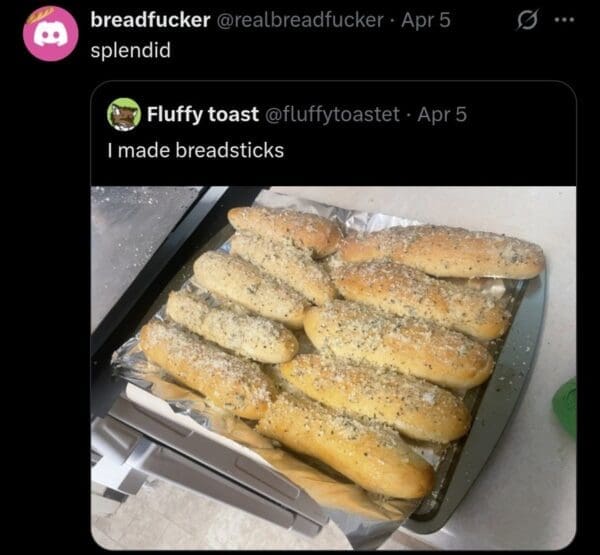This screenshot has height=555, width=600.
Task: Open breadfucker's pink Discord-logo avatar
Action: [x=51, y=34]
